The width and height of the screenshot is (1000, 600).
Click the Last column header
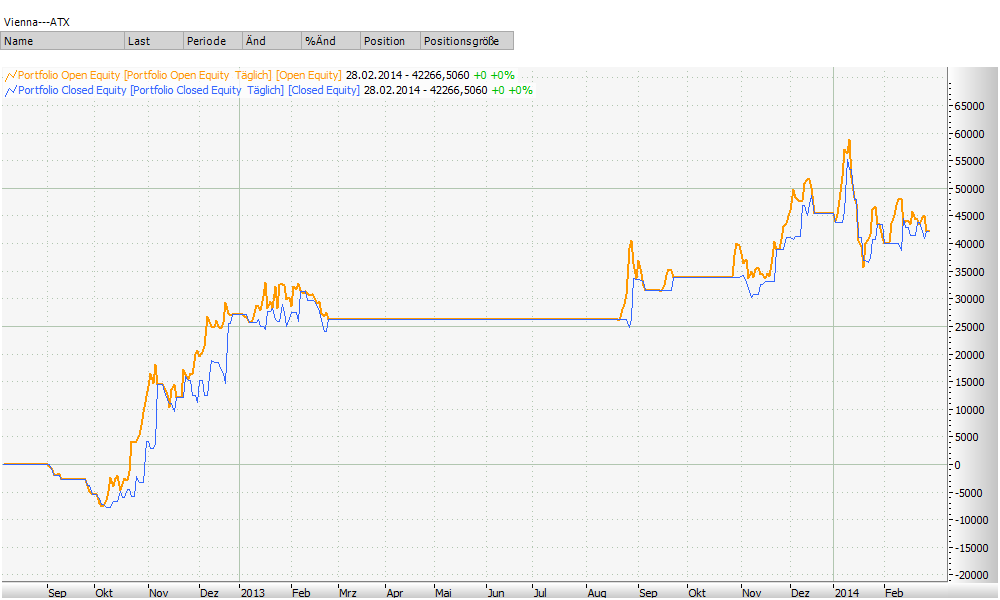[152, 41]
